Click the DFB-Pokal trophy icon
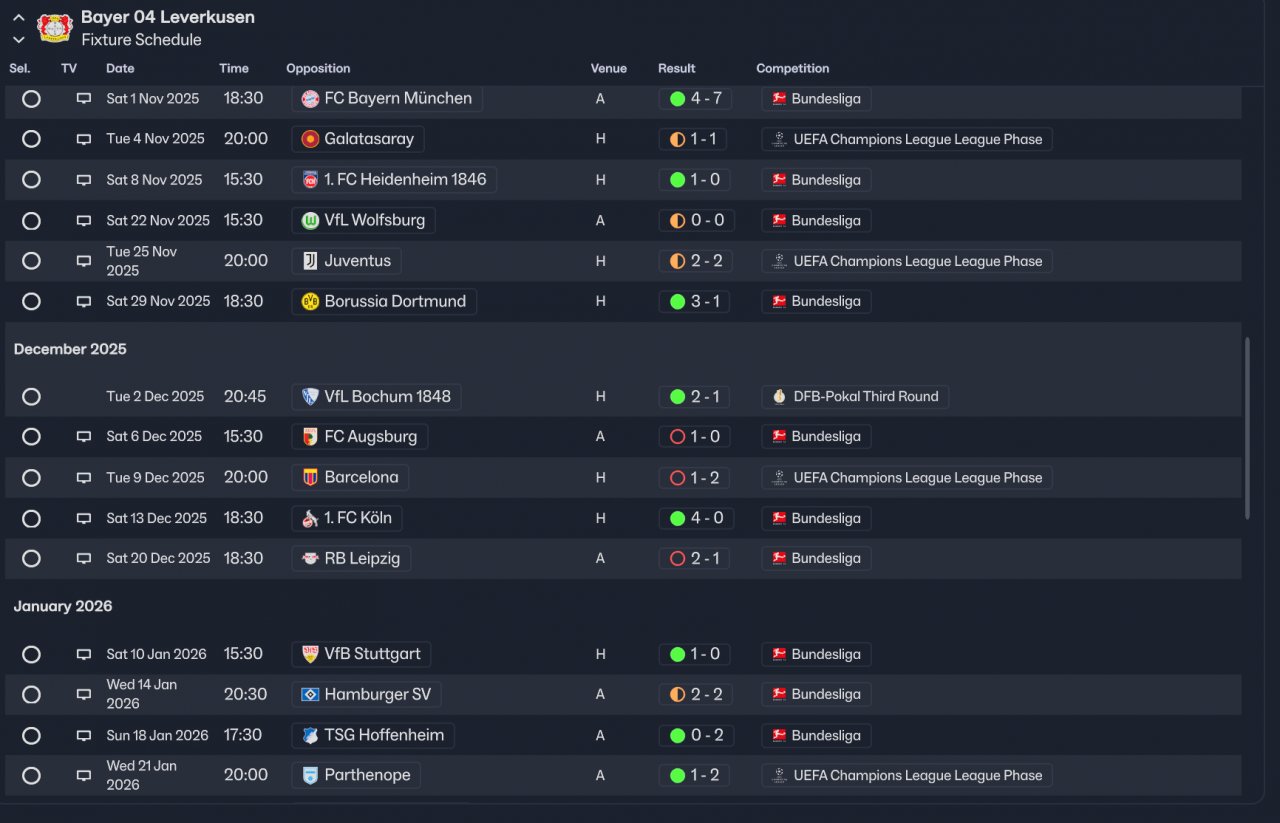The image size is (1280, 823). point(779,397)
